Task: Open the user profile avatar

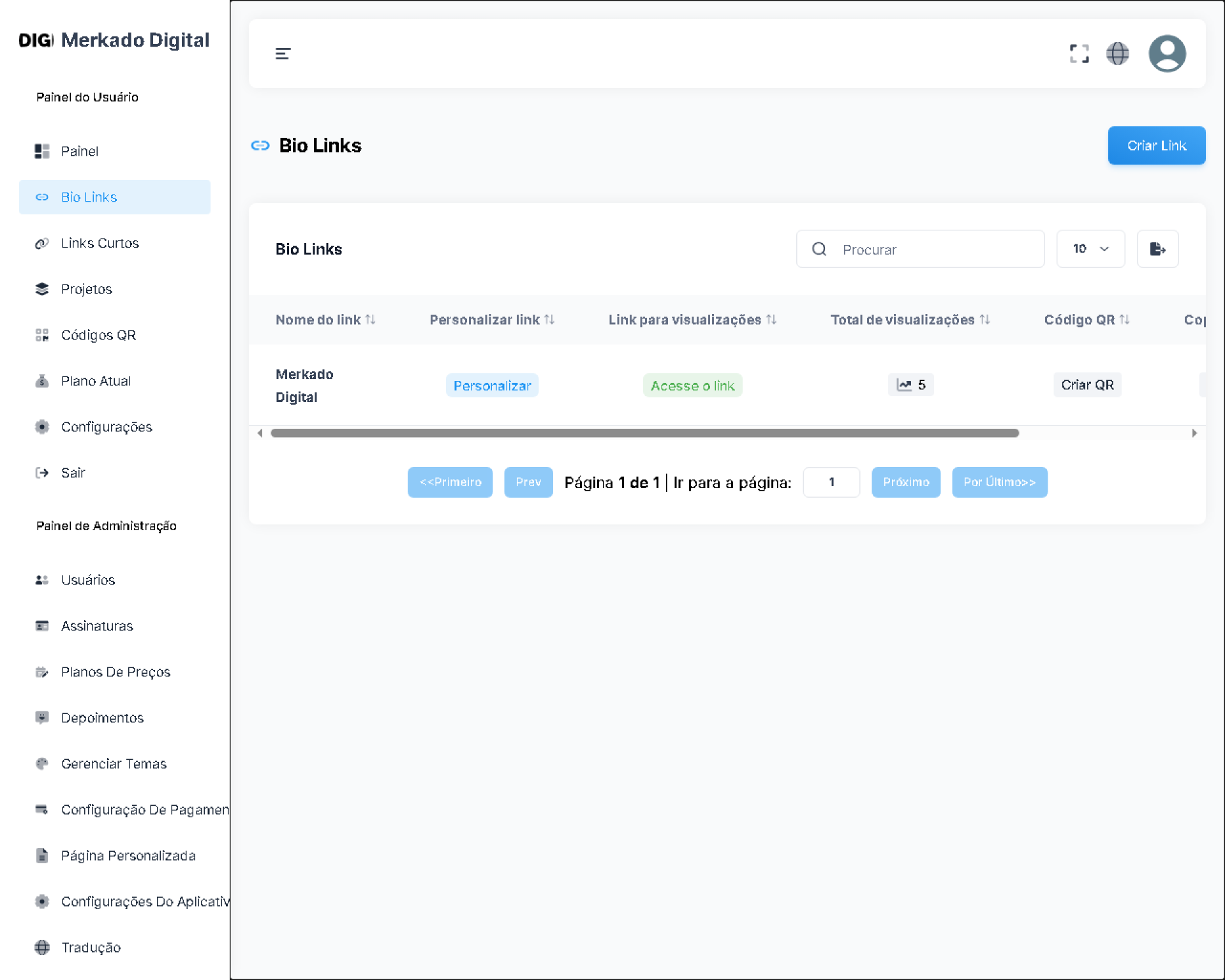Action: coord(1166,54)
